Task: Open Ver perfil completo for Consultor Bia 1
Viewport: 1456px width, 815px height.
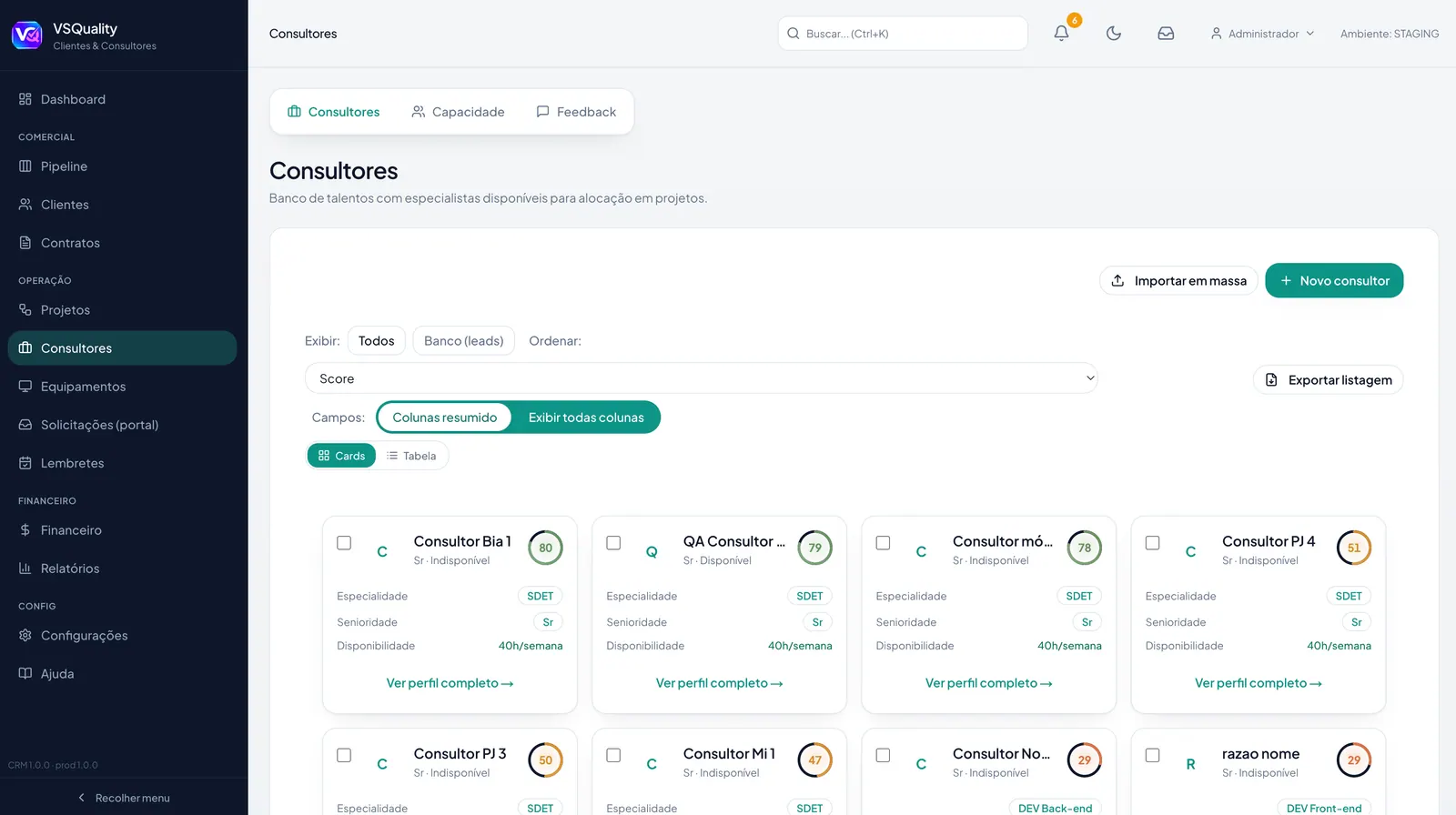Action: (x=450, y=683)
